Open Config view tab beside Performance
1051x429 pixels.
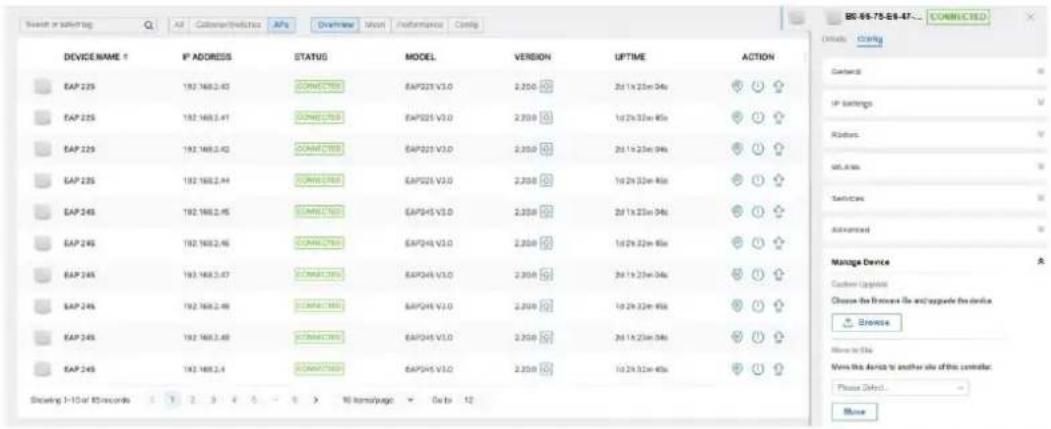click(465, 23)
